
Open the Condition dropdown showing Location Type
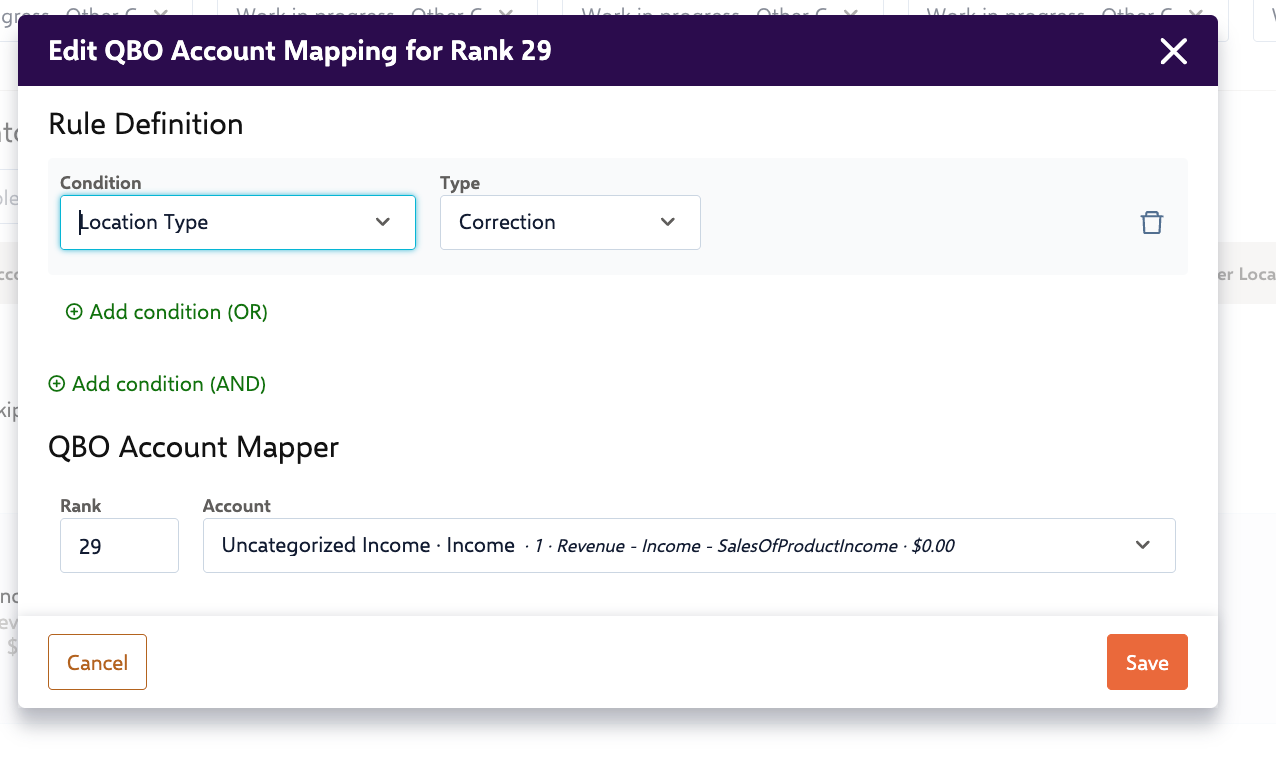tap(238, 222)
